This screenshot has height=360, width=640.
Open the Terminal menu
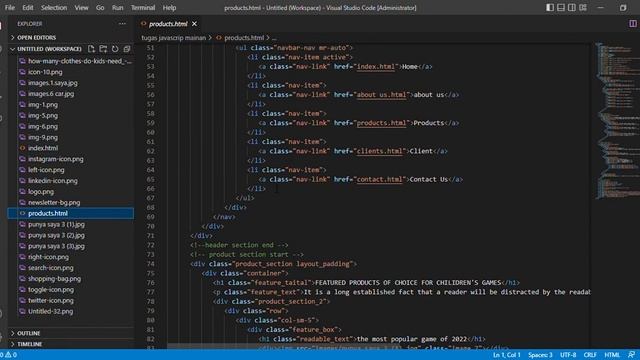tap(143, 8)
